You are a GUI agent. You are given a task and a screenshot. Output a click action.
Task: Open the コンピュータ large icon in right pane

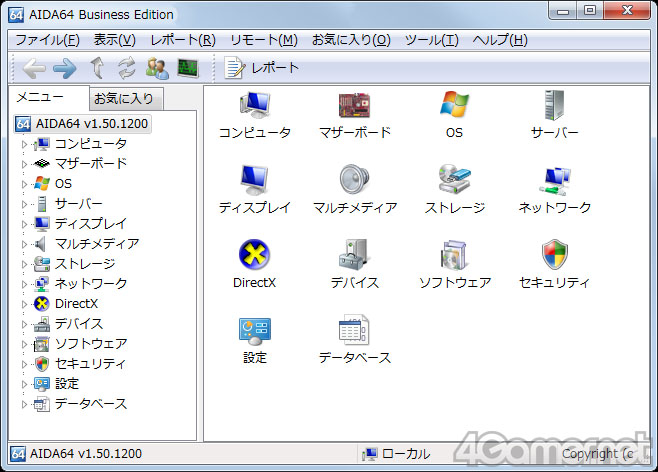point(255,105)
